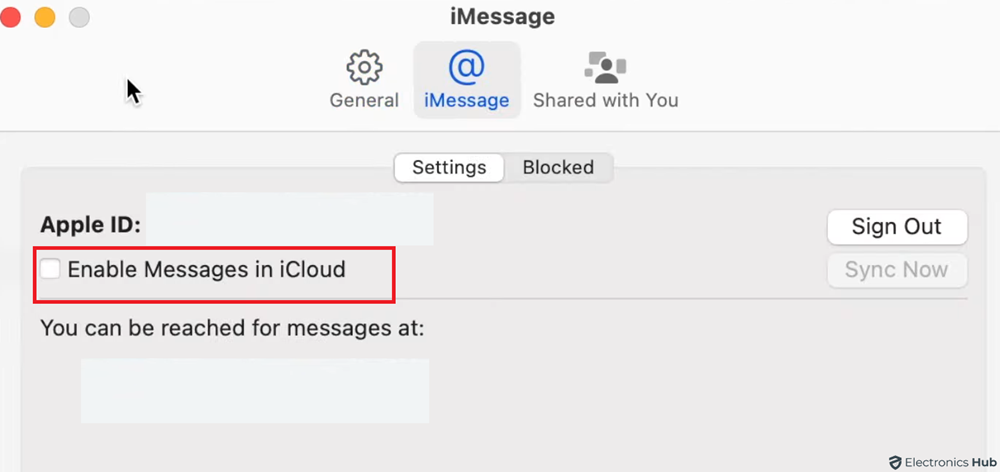Click the Apple ID account field
Image resolution: width=1000 pixels, height=472 pixels.
[290, 220]
